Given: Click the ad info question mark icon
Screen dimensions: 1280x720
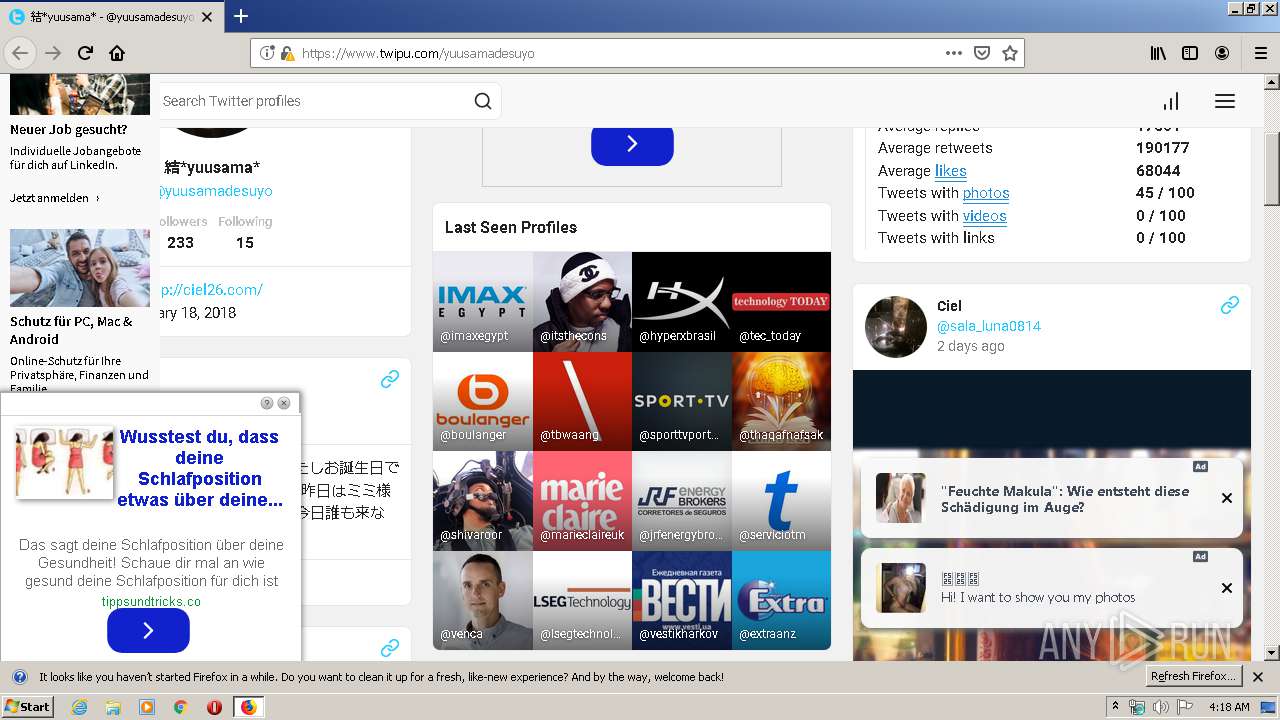Looking at the screenshot, I should pos(267,403).
